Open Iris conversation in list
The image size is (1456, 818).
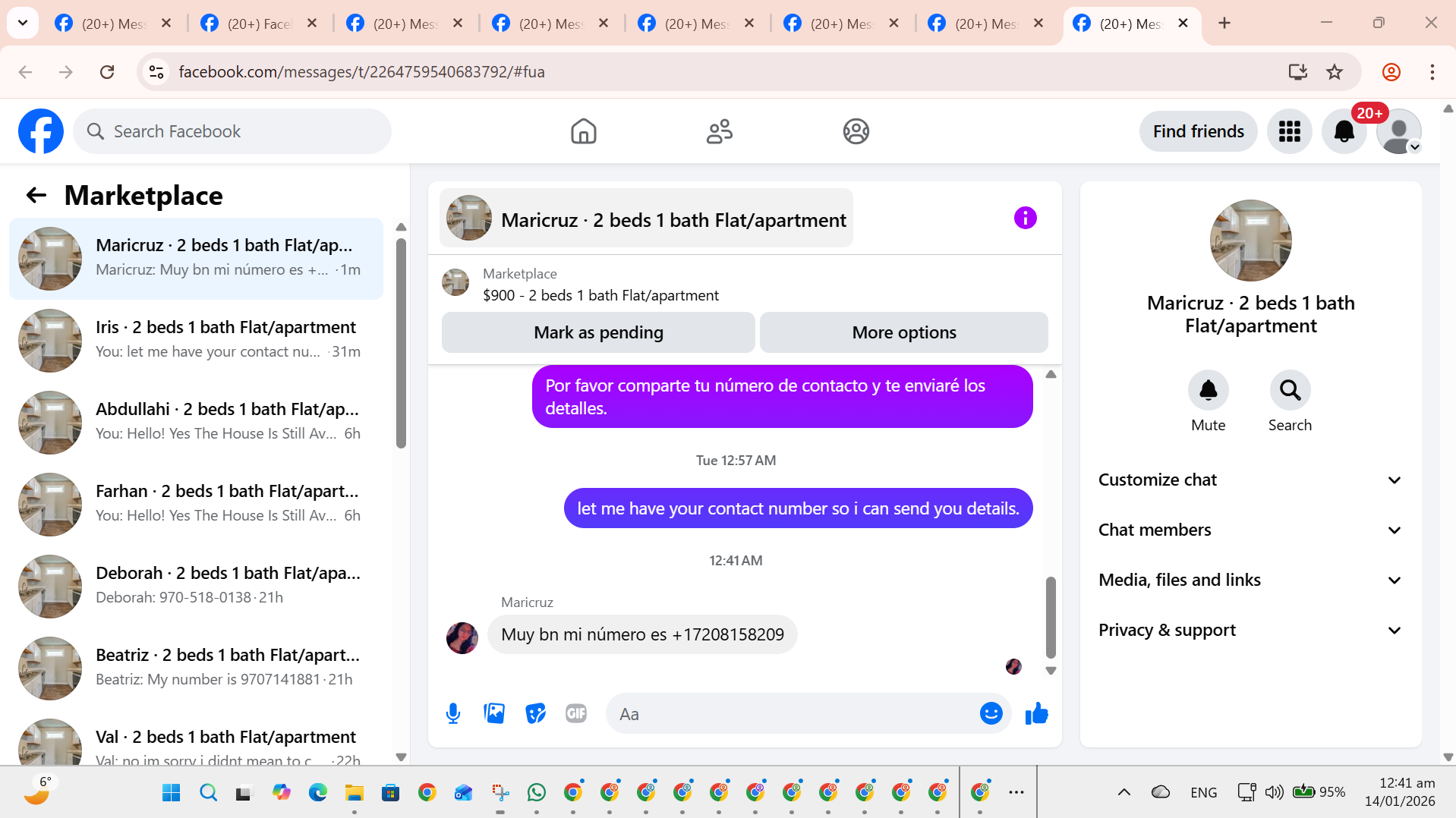point(197,339)
